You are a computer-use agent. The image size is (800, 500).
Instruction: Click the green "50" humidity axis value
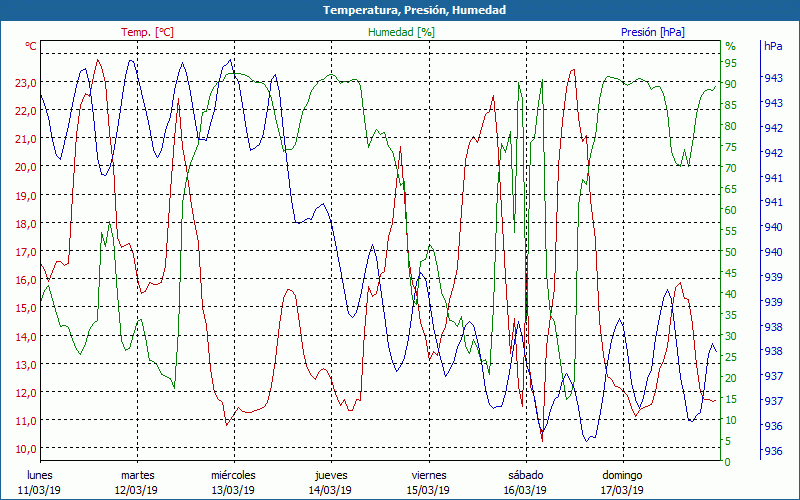tap(731, 252)
